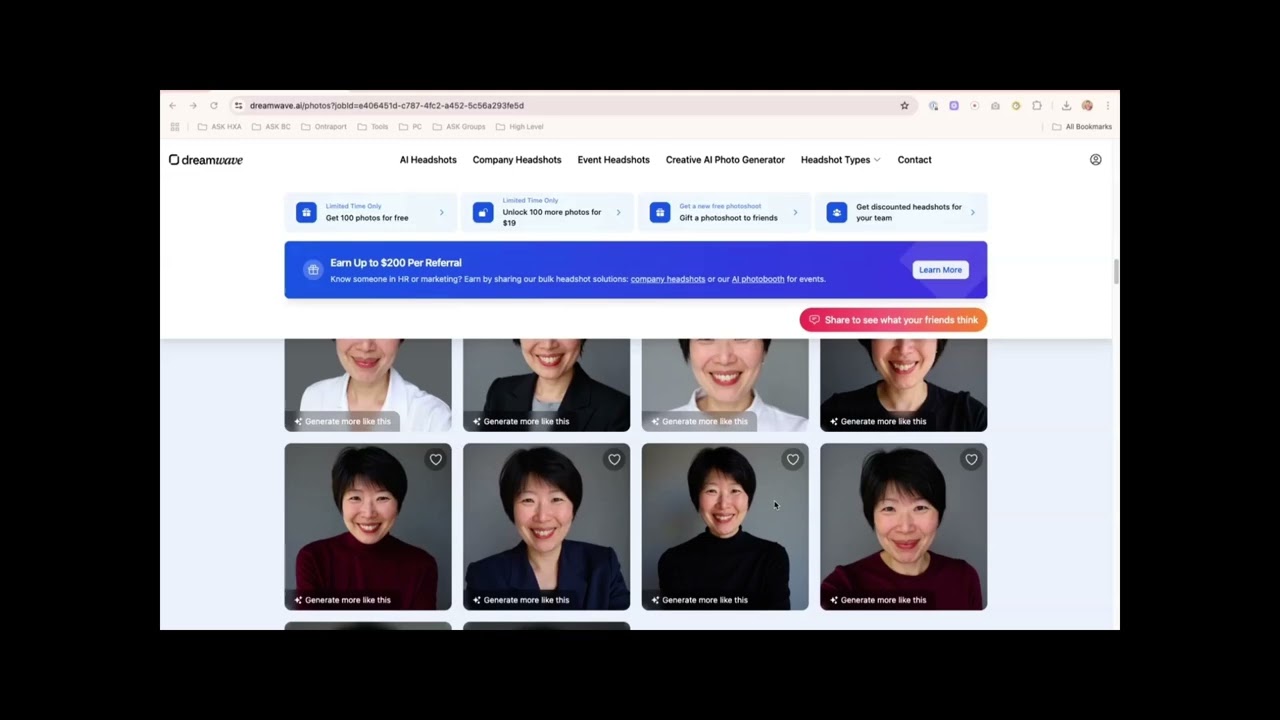1280x720 pixels.
Task: Click the dreamwave logo
Action: pyautogui.click(x=206, y=160)
